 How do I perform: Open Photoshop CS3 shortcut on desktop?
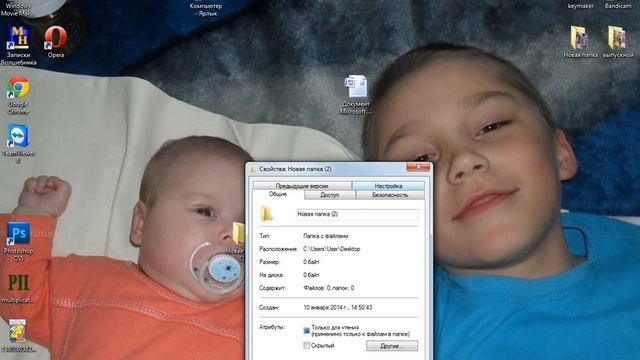[x=18, y=241]
